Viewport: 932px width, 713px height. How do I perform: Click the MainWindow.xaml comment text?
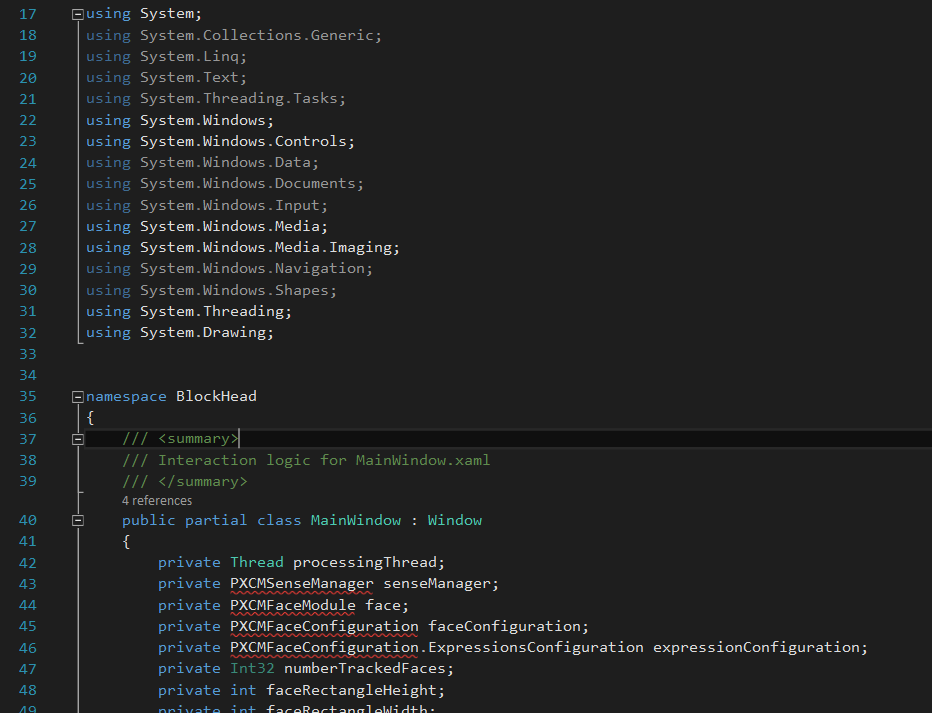coord(422,460)
